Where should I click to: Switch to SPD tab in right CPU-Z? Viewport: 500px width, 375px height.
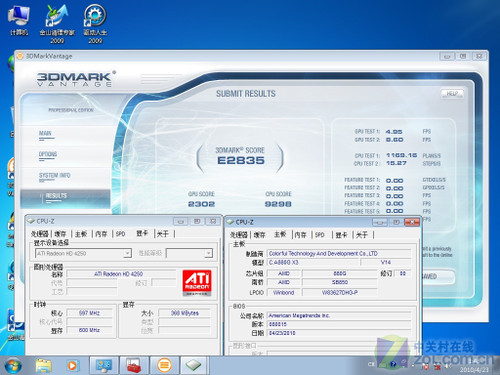(x=319, y=235)
